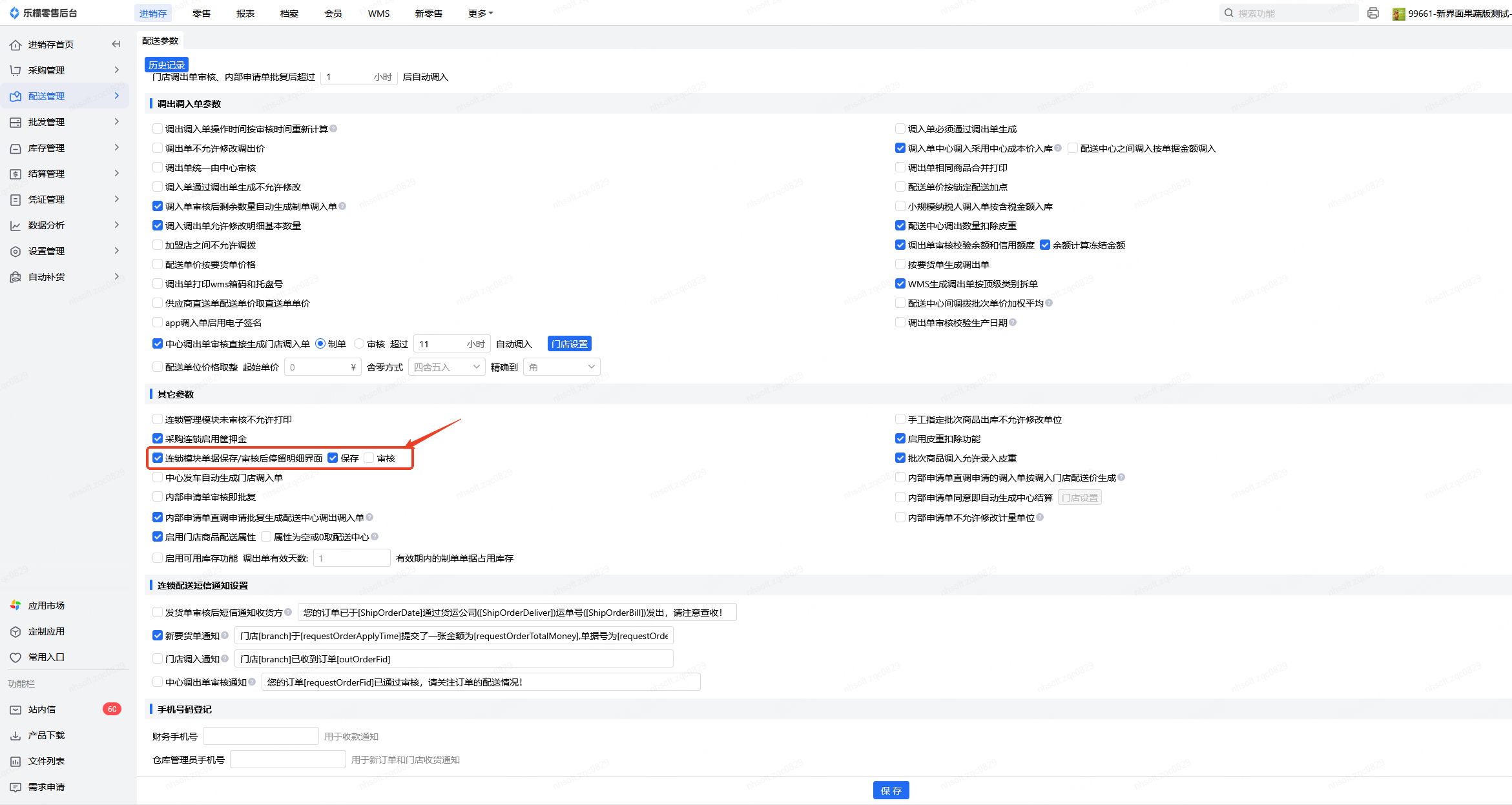The width and height of the screenshot is (1512, 805).
Task: Check the 审核 box in highlighted row
Action: (x=369, y=458)
